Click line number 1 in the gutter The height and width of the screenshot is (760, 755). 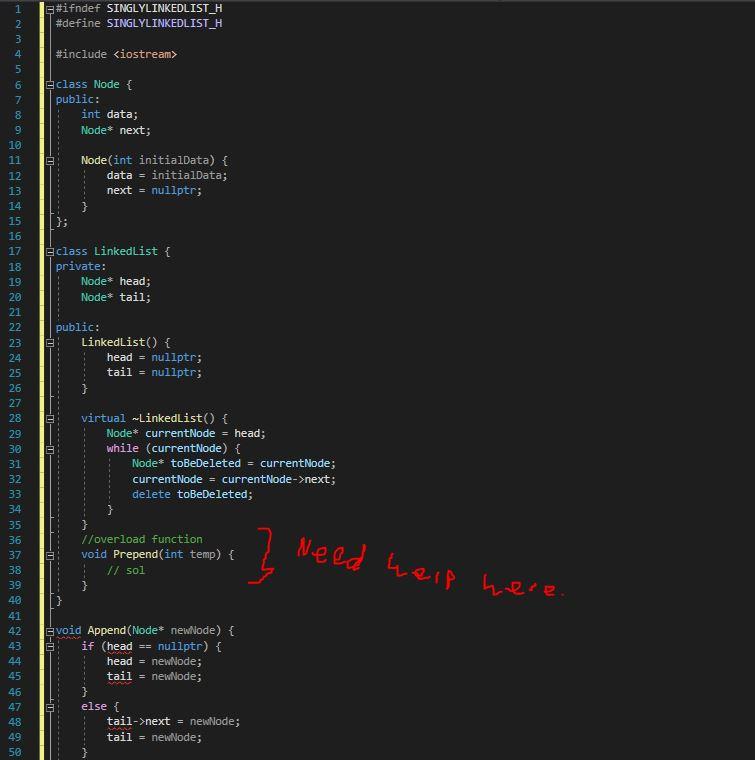pyautogui.click(x=18, y=9)
